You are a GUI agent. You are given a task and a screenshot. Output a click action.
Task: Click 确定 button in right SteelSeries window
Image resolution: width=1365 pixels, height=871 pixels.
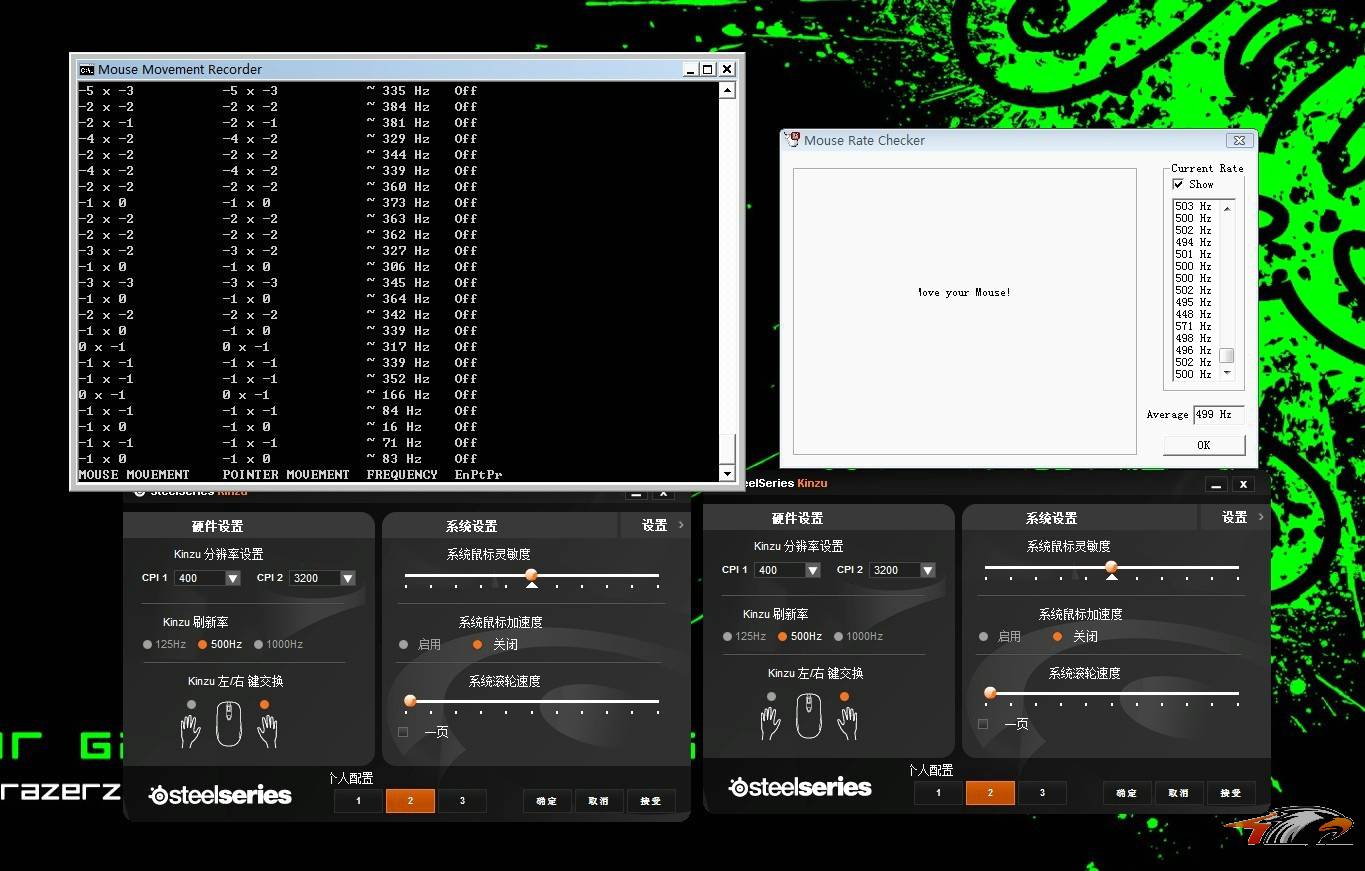[x=1127, y=793]
